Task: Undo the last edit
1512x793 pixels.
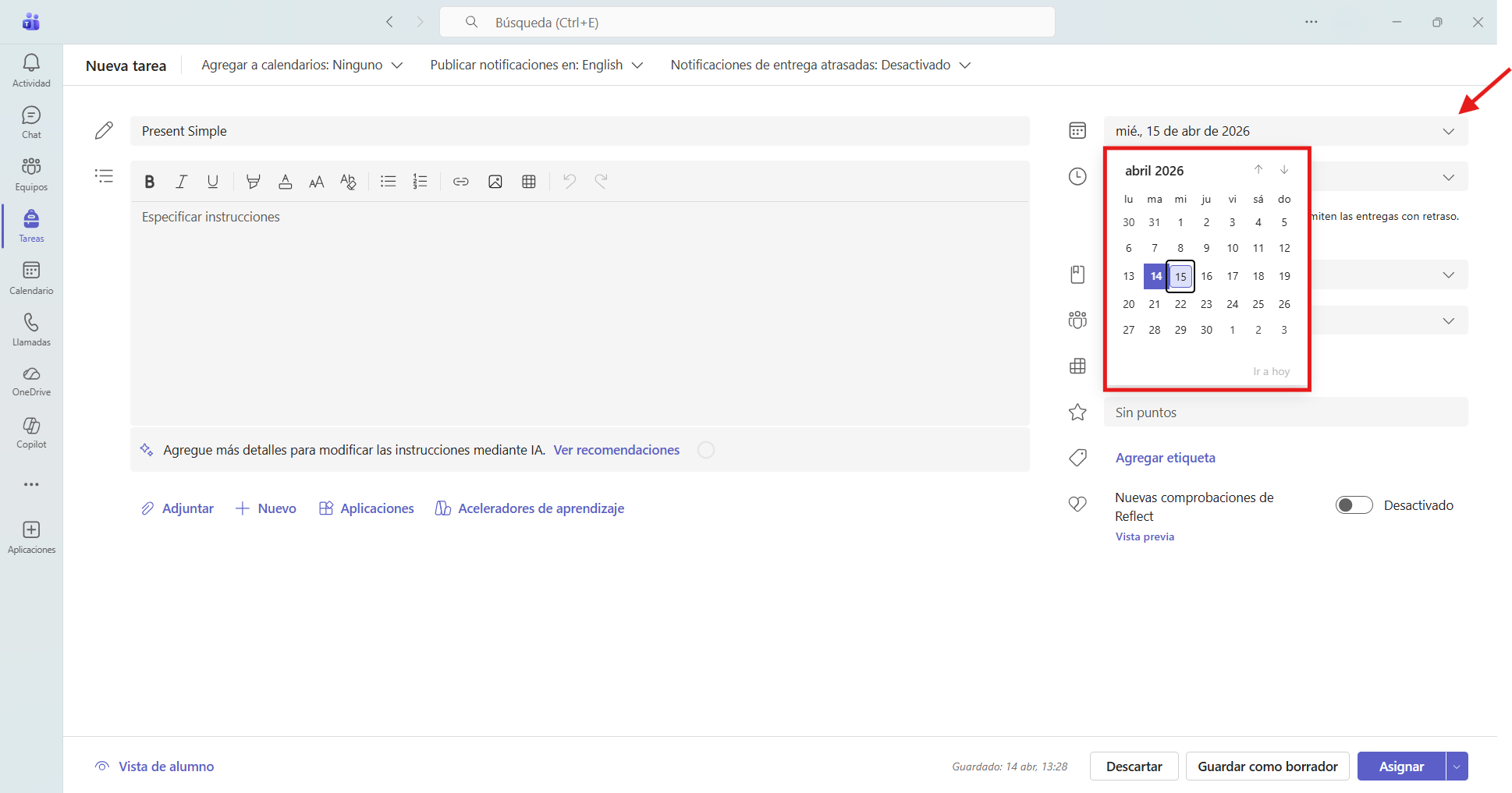Action: (x=570, y=182)
